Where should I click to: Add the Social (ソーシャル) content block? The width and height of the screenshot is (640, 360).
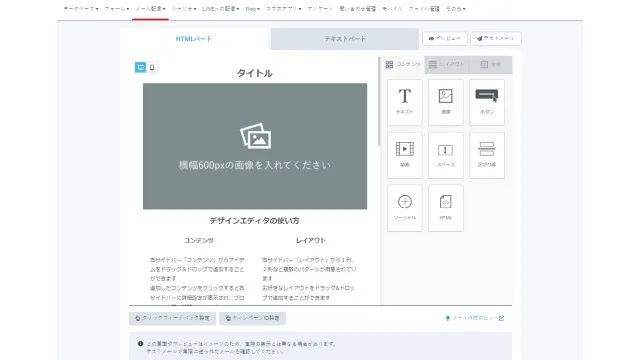tap(404, 208)
